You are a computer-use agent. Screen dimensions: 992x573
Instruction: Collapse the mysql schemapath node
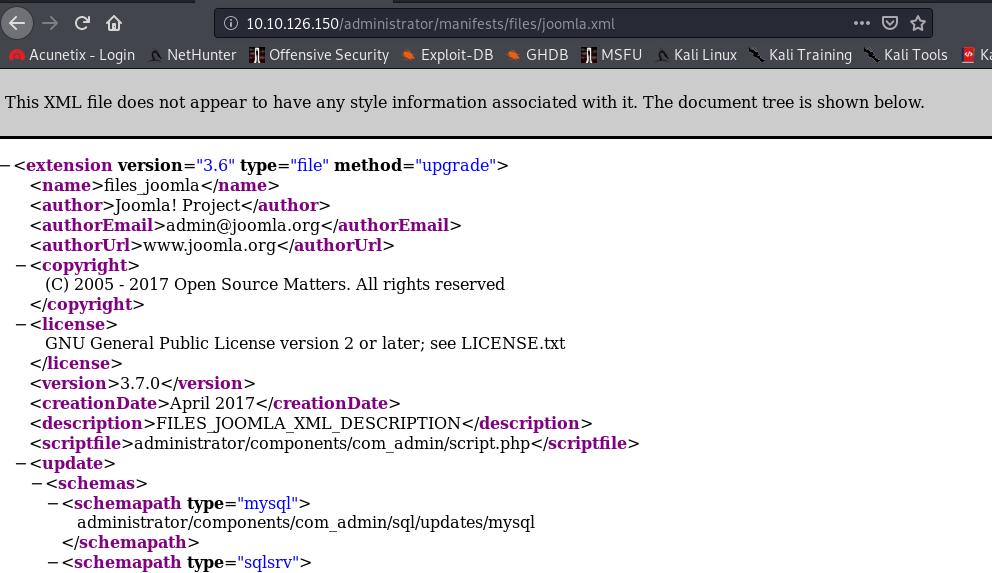click(x=53, y=503)
